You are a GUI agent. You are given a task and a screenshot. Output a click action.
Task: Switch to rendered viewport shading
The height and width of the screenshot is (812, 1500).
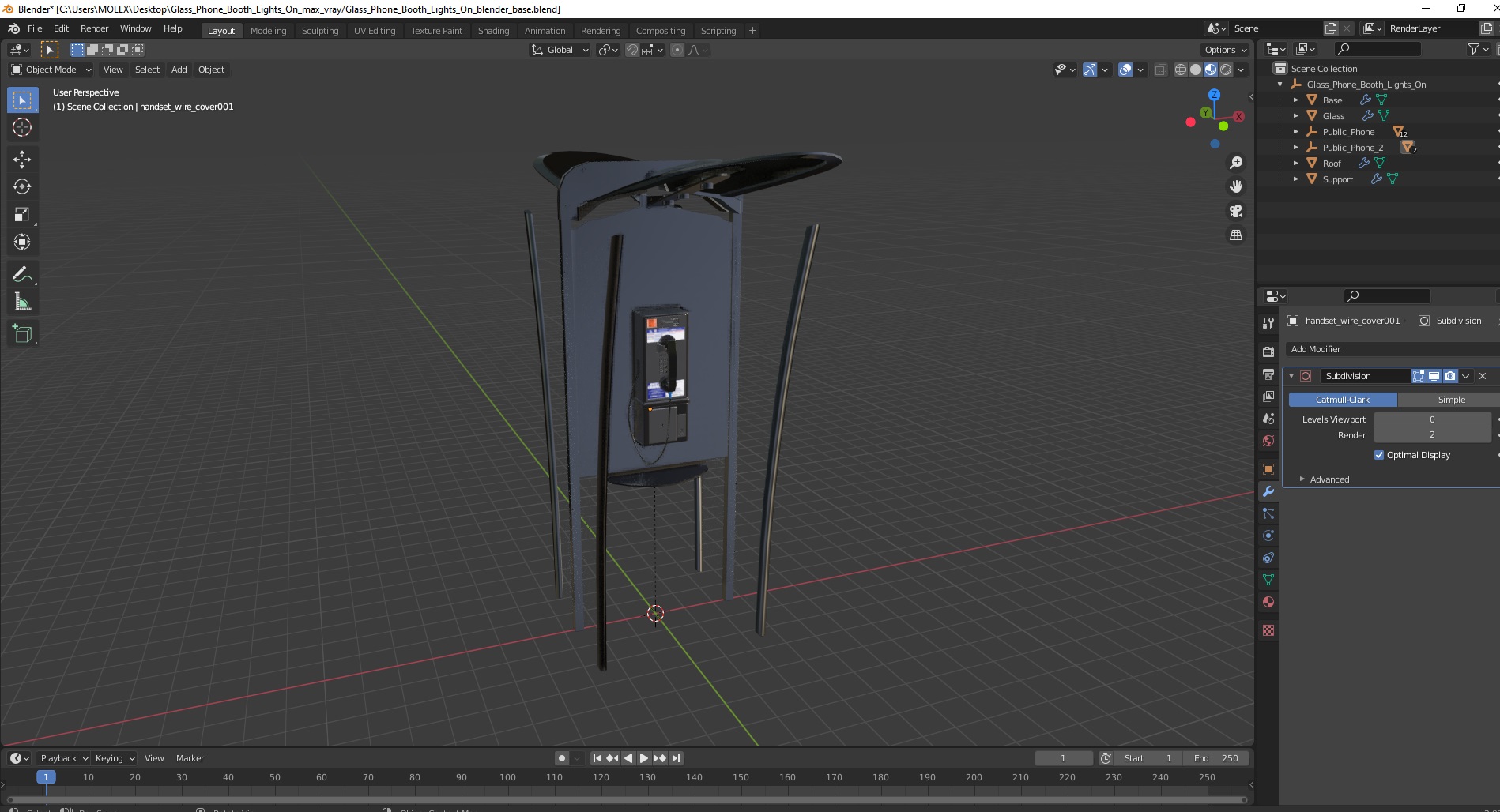pos(1226,70)
